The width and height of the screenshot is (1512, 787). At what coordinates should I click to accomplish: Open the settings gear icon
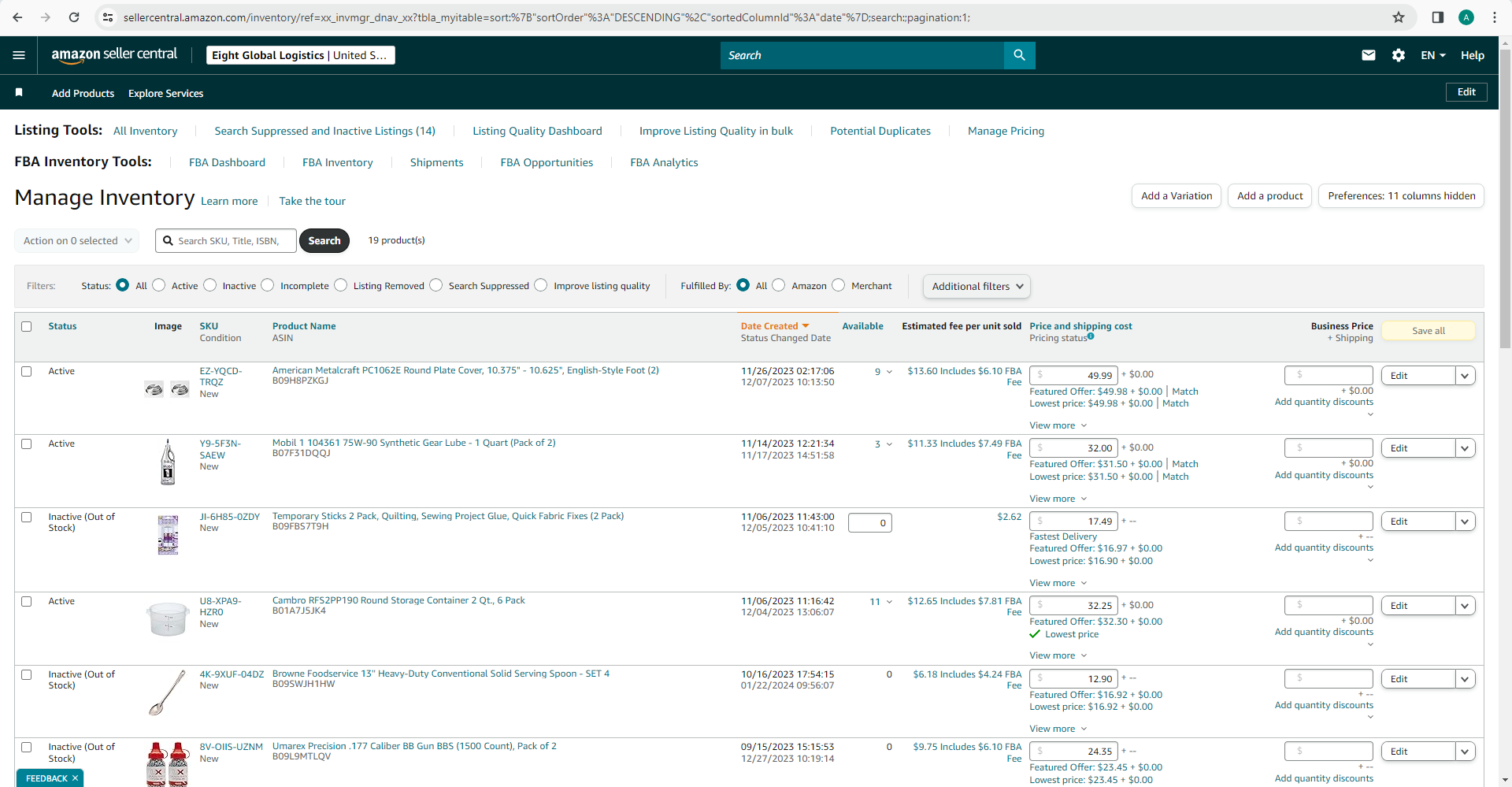[1399, 55]
